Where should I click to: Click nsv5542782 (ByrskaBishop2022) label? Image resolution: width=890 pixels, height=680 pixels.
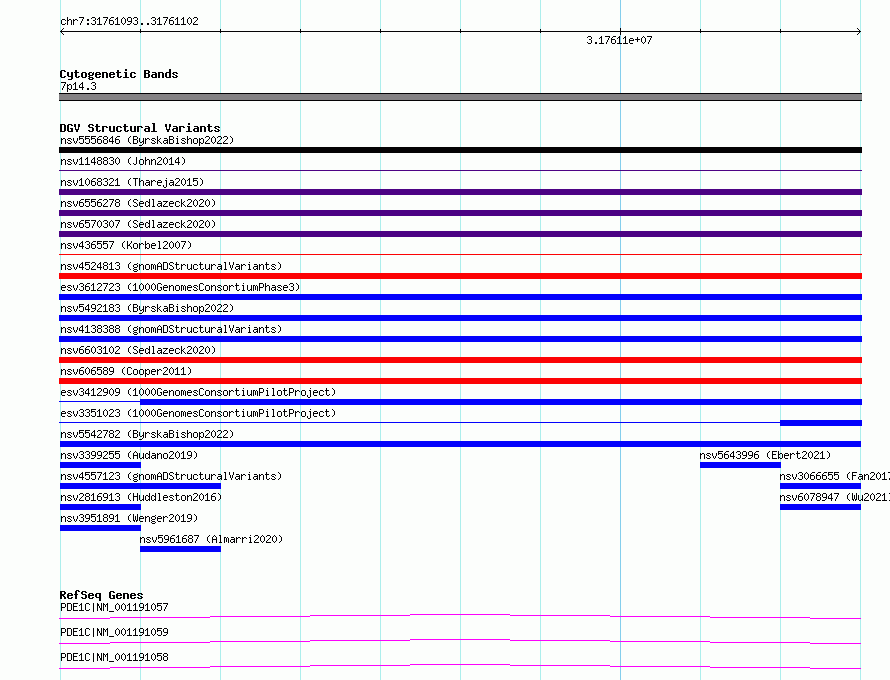146,434
